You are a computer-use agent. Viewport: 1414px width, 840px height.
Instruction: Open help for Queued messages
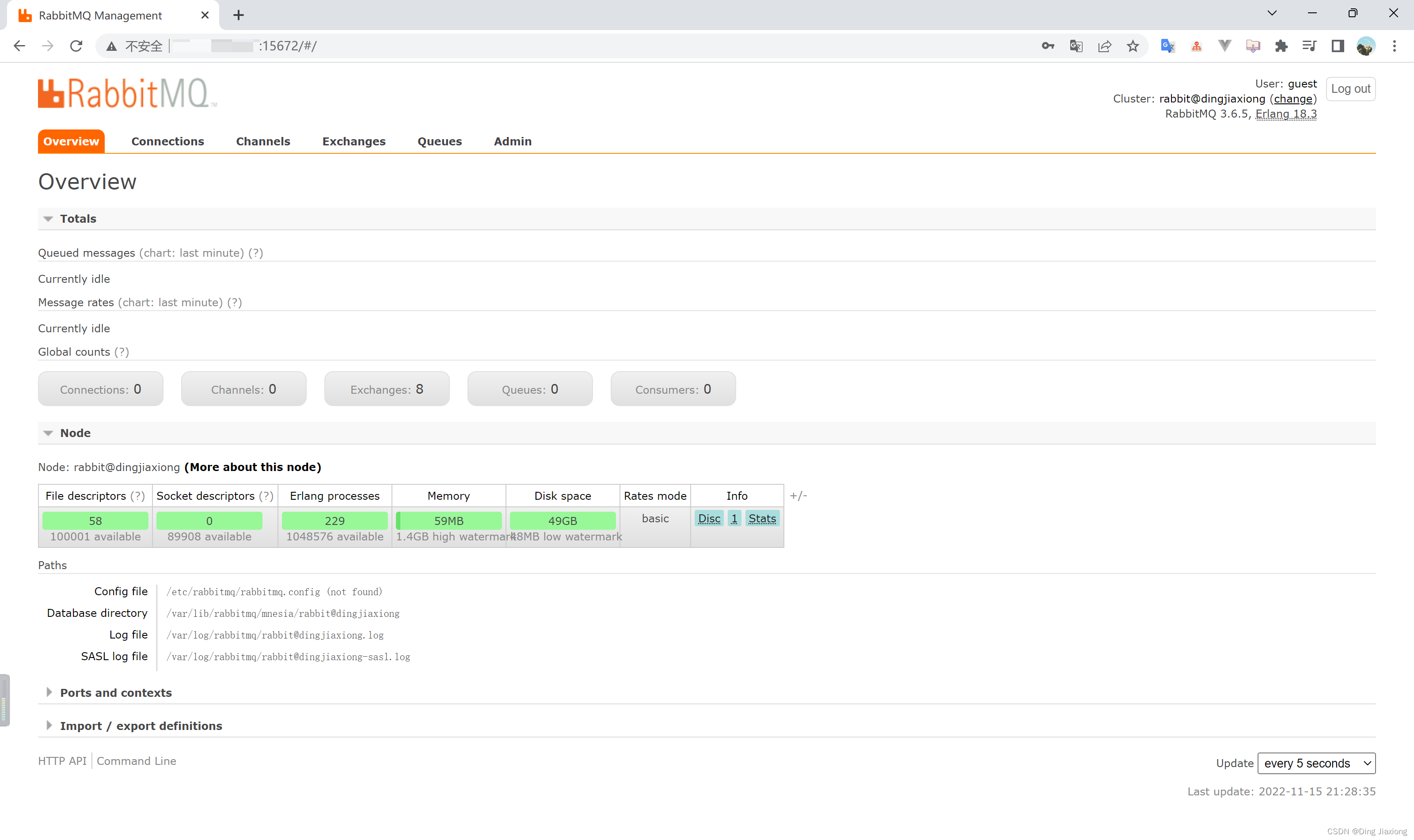[x=256, y=253]
